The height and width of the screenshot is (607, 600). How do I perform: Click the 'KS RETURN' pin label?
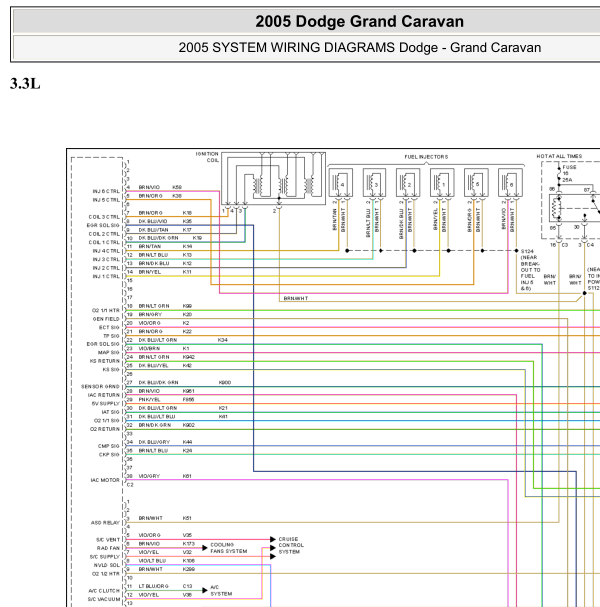tap(105, 361)
